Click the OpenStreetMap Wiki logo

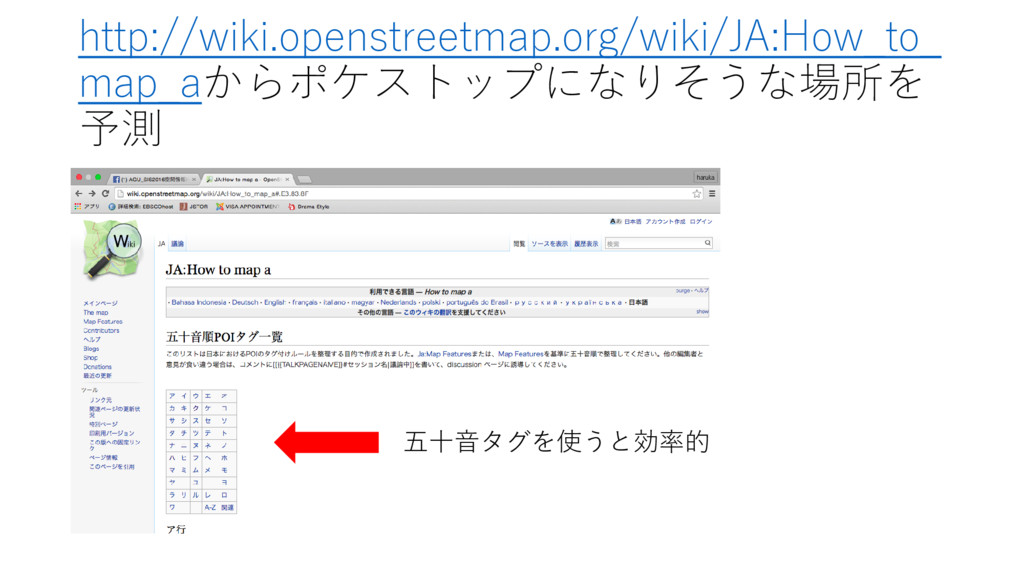(x=112, y=249)
